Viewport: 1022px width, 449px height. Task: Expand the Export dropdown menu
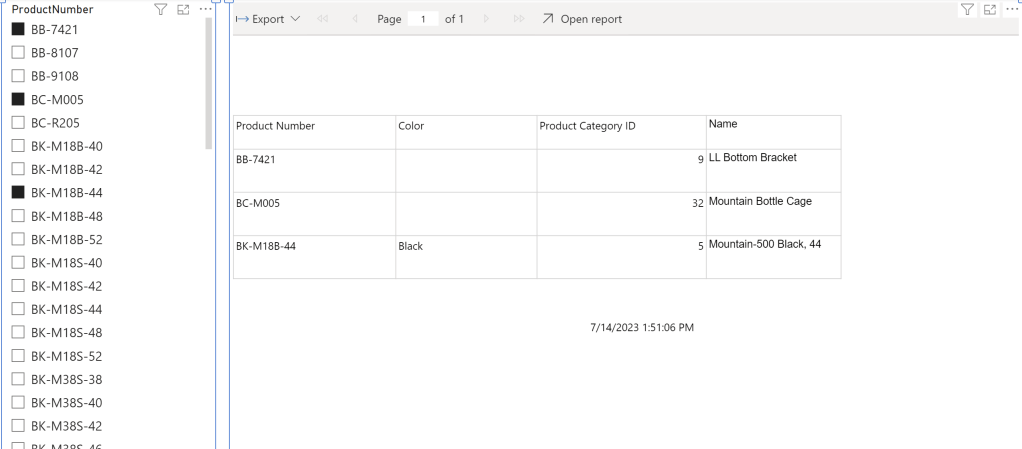[268, 20]
